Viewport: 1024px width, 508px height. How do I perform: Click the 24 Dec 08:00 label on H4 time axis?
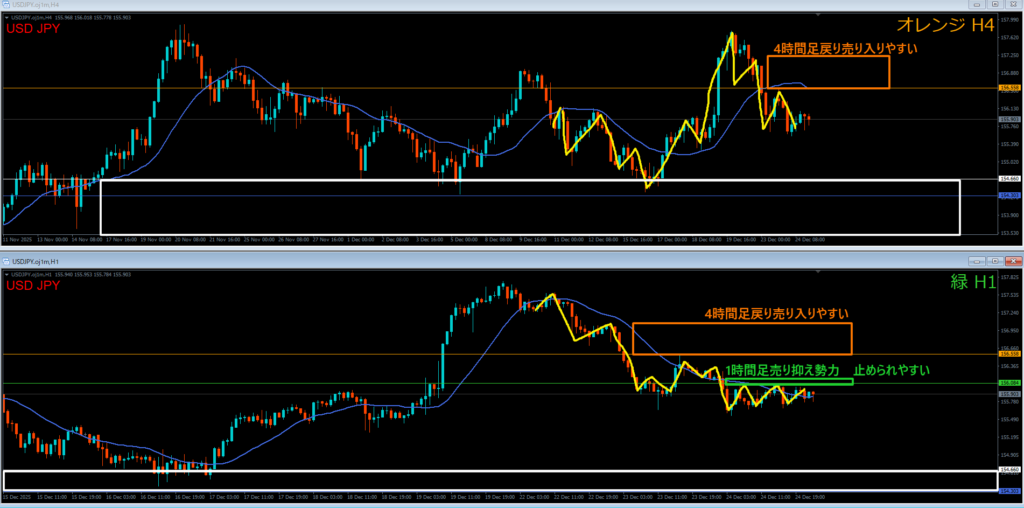tap(812, 240)
